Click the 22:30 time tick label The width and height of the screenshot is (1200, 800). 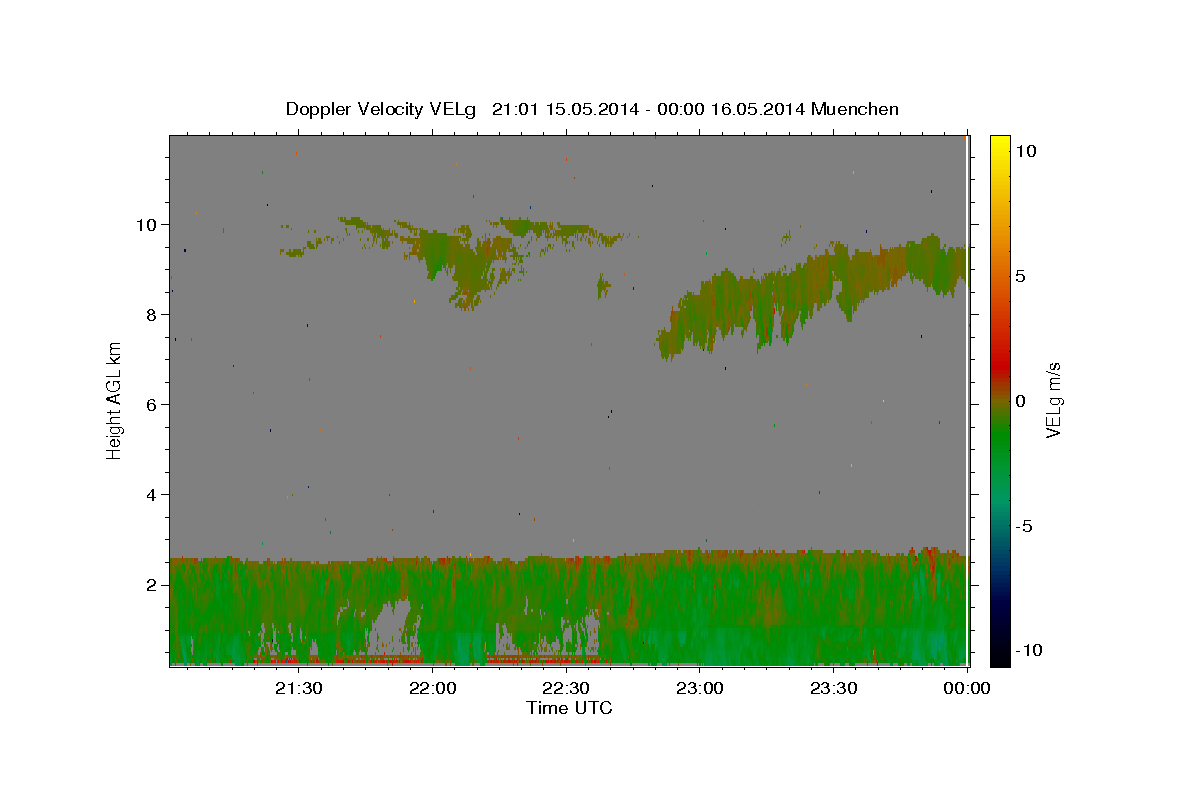click(566, 688)
